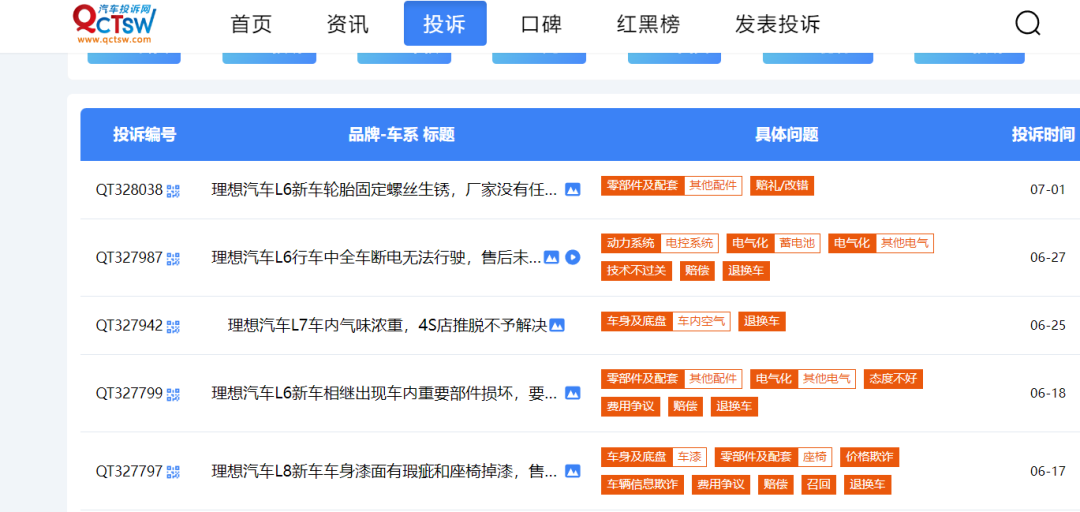Screen dimensions: 1080x512
Task: Click 投诉编号 column header
Action: point(145,134)
